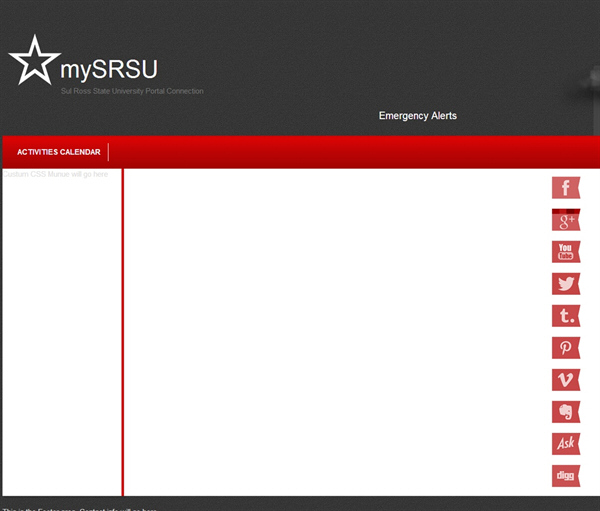The image size is (600, 511).
Task: Open the Activities Calendar menu item
Action: [x=58, y=152]
